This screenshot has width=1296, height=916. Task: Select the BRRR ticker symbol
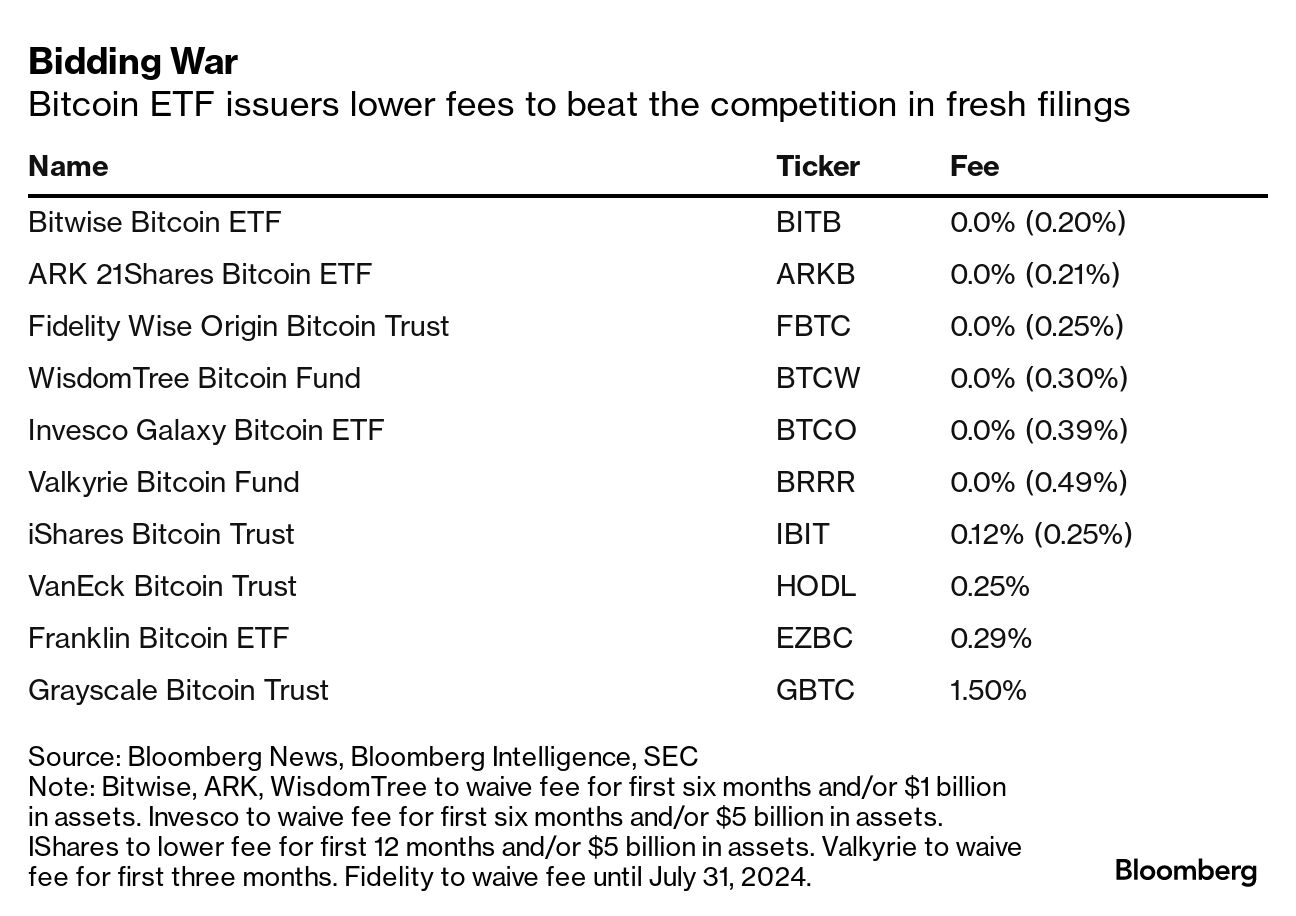tap(815, 482)
